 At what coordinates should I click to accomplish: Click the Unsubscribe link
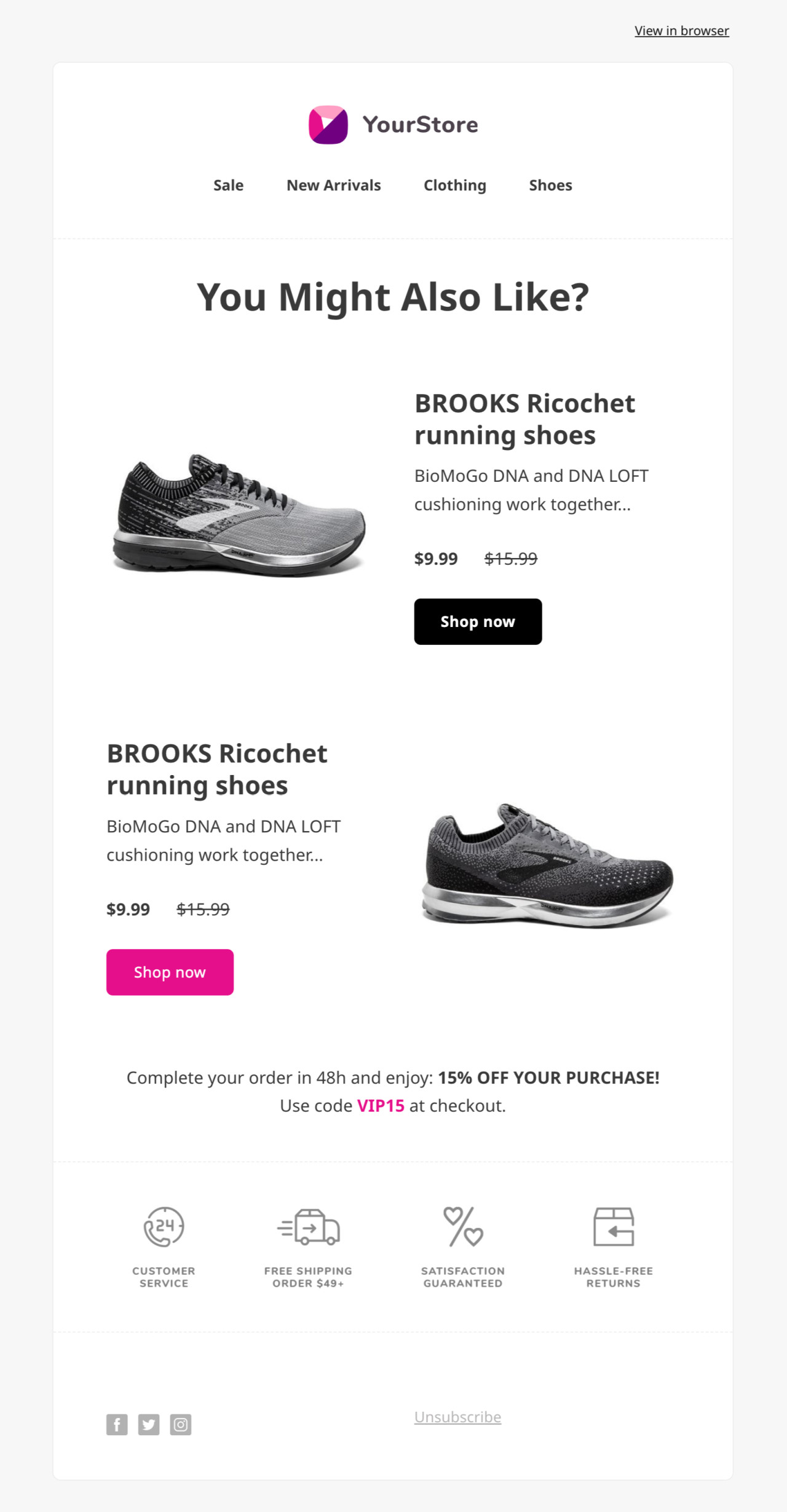(457, 1417)
